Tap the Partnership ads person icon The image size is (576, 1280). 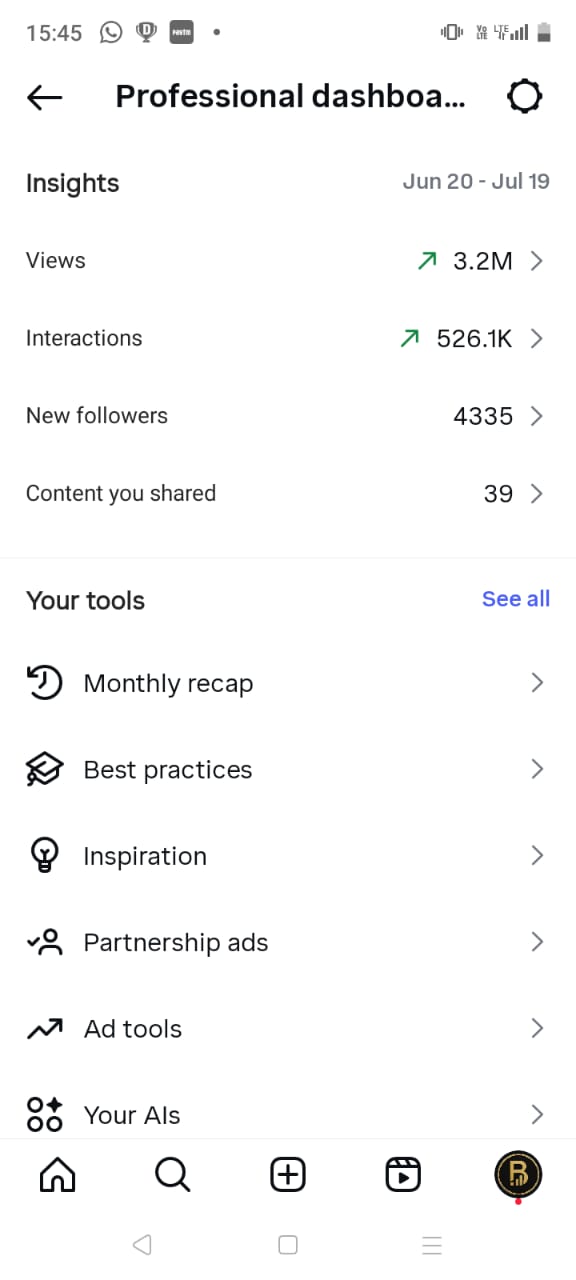[44, 942]
